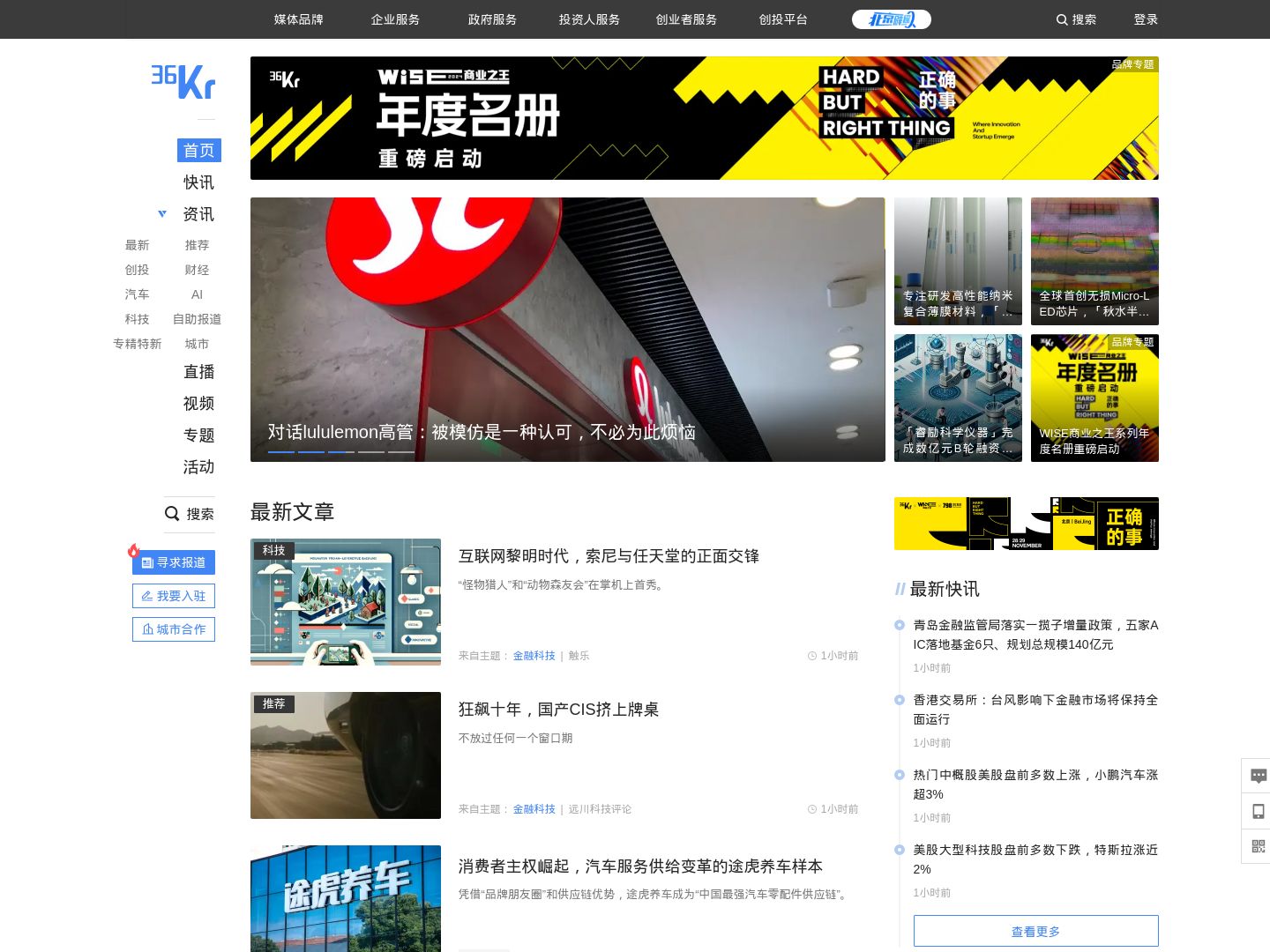The height and width of the screenshot is (952, 1270).
Task: Select 汽车 news category
Action: pyautogui.click(x=138, y=294)
